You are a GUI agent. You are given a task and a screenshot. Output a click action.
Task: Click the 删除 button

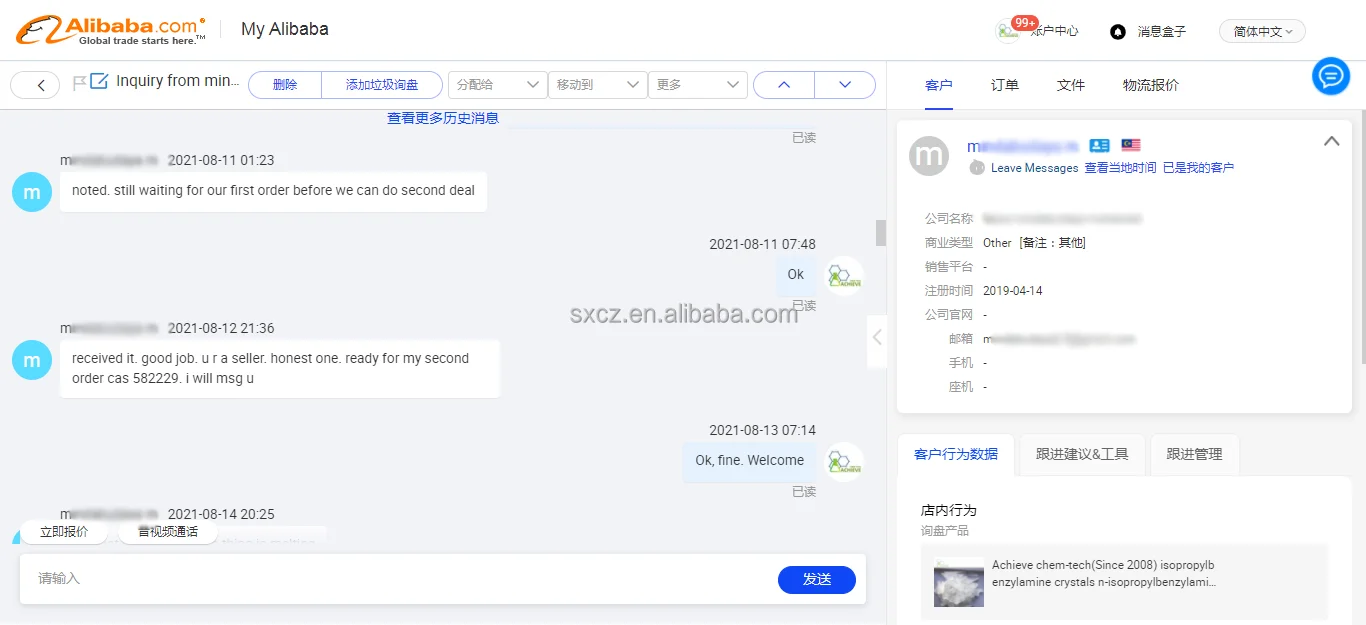tap(285, 85)
